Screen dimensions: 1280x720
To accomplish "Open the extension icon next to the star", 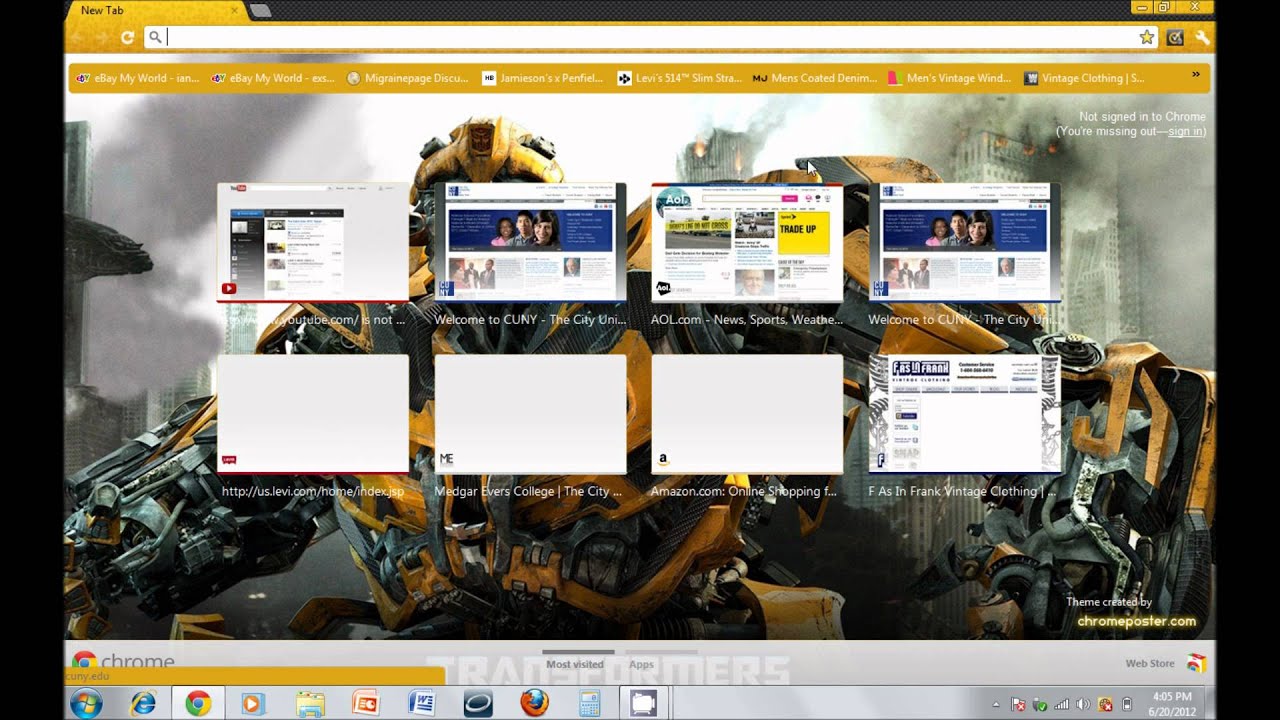I will 1176,37.
